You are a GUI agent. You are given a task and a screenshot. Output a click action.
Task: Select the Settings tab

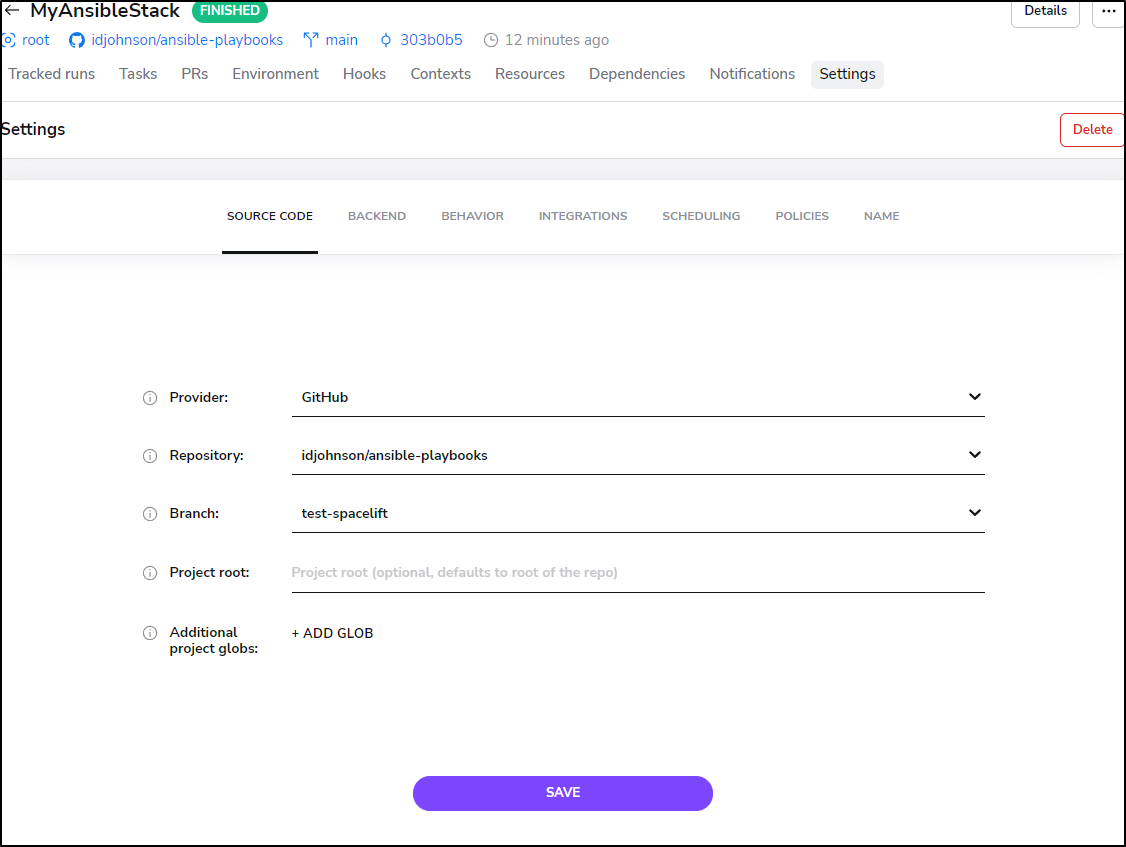coord(847,74)
